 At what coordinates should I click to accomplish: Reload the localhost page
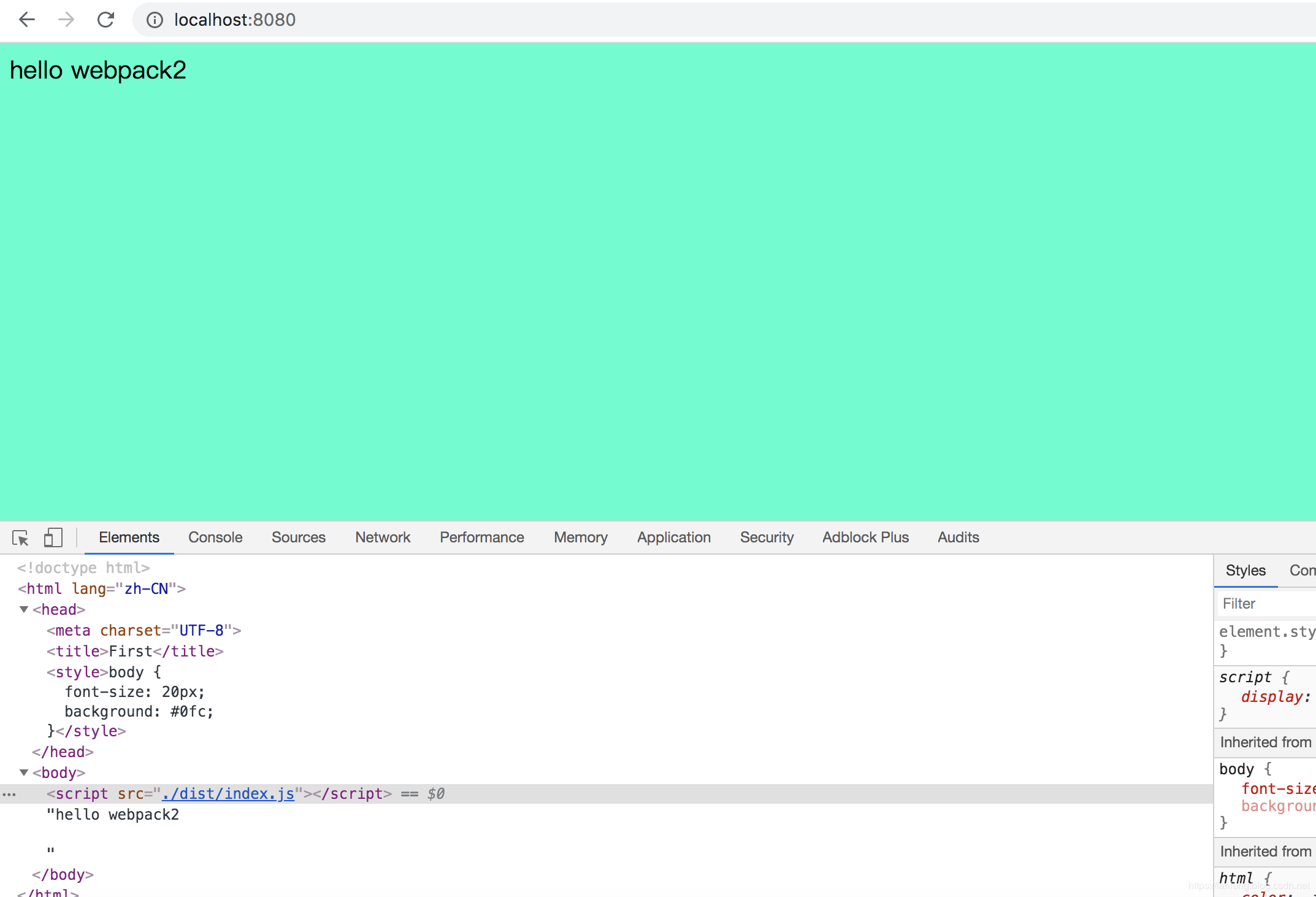(105, 20)
